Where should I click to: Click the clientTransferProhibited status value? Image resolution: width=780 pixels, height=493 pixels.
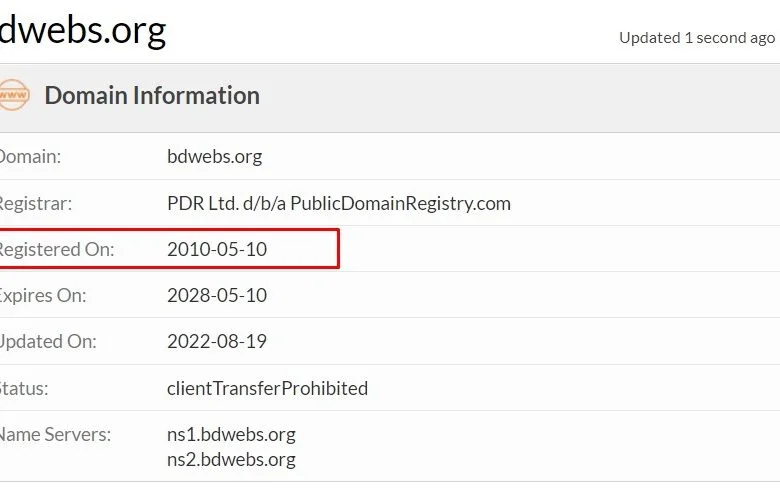point(268,389)
